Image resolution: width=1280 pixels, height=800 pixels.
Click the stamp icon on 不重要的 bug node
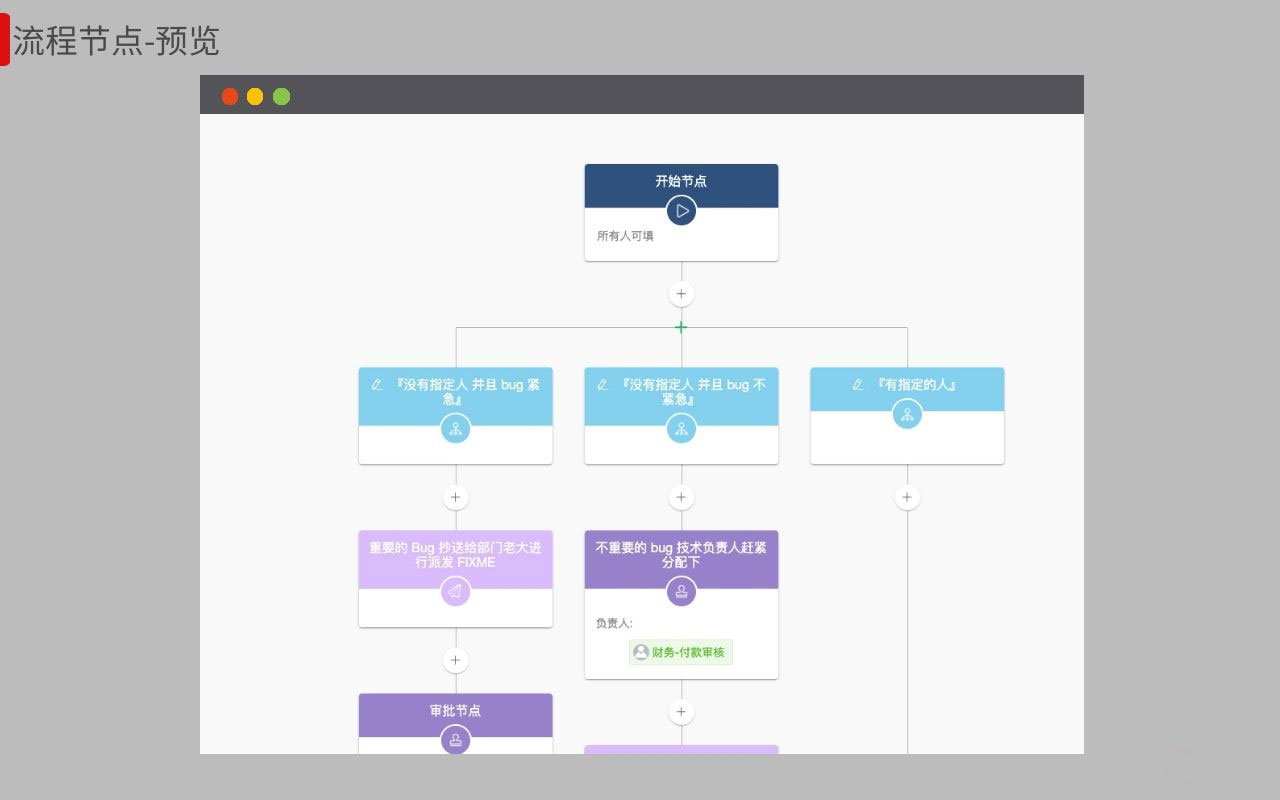click(x=681, y=592)
